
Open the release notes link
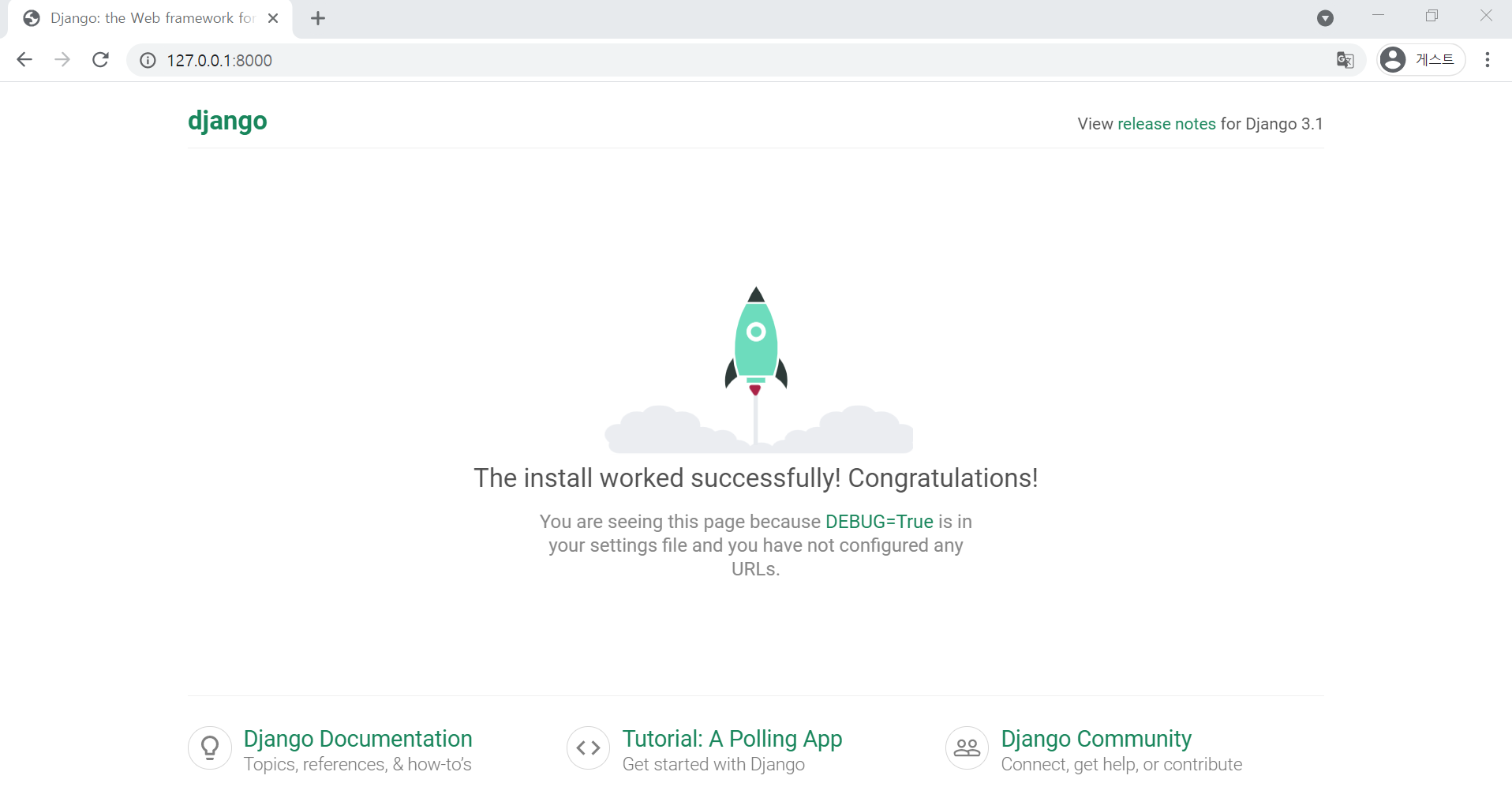coord(1166,124)
